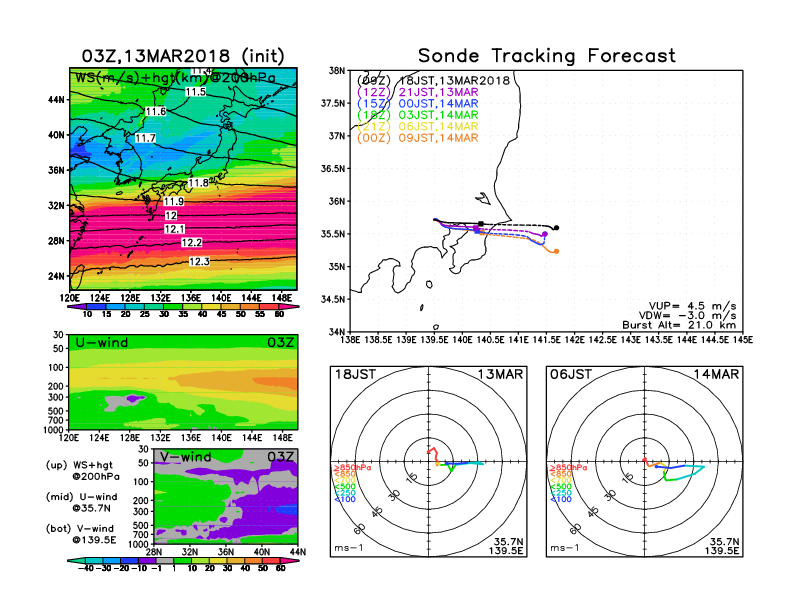Screen dimensions: 792x612
Task: Click the '(up) WS+hgt @200hPa' description
Action: pos(83,471)
